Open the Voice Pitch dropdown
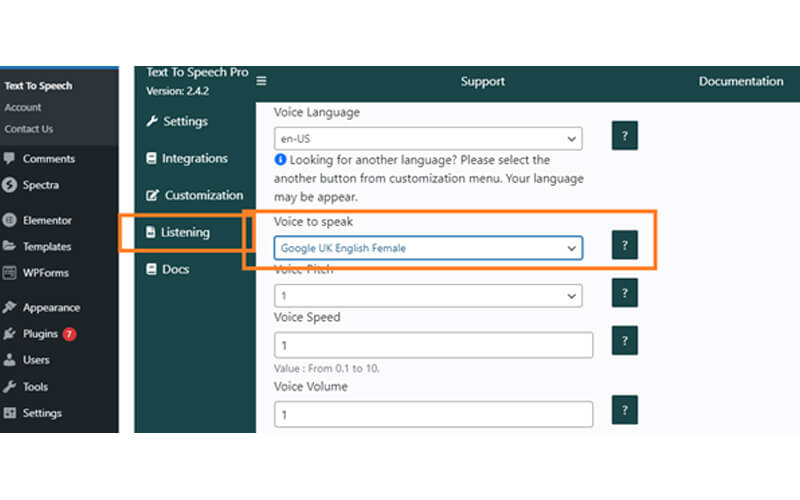This screenshot has width=800, height=500. (428, 296)
